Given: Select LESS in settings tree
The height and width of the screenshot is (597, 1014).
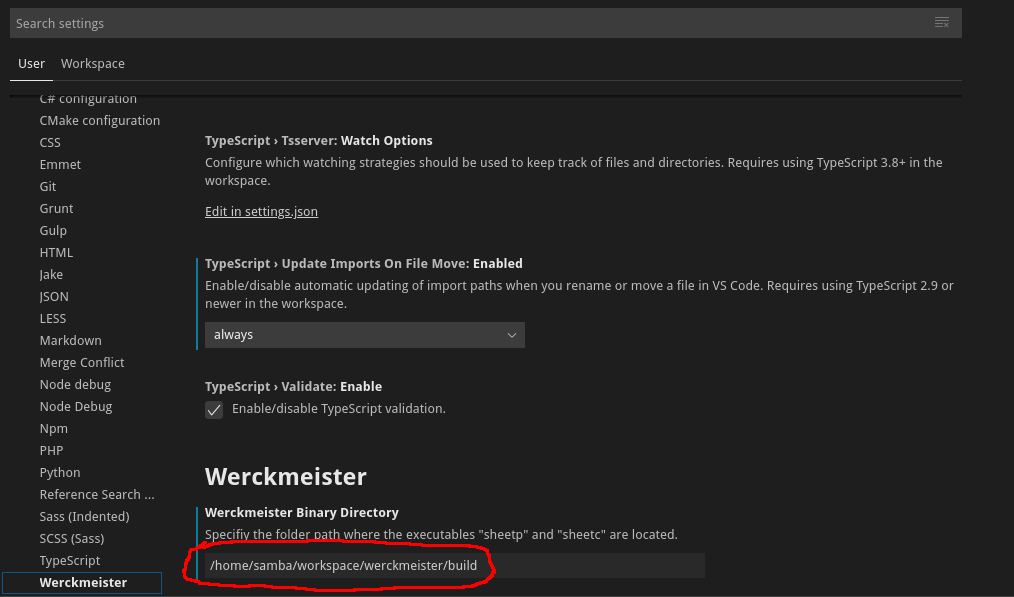Looking at the screenshot, I should [x=52, y=318].
